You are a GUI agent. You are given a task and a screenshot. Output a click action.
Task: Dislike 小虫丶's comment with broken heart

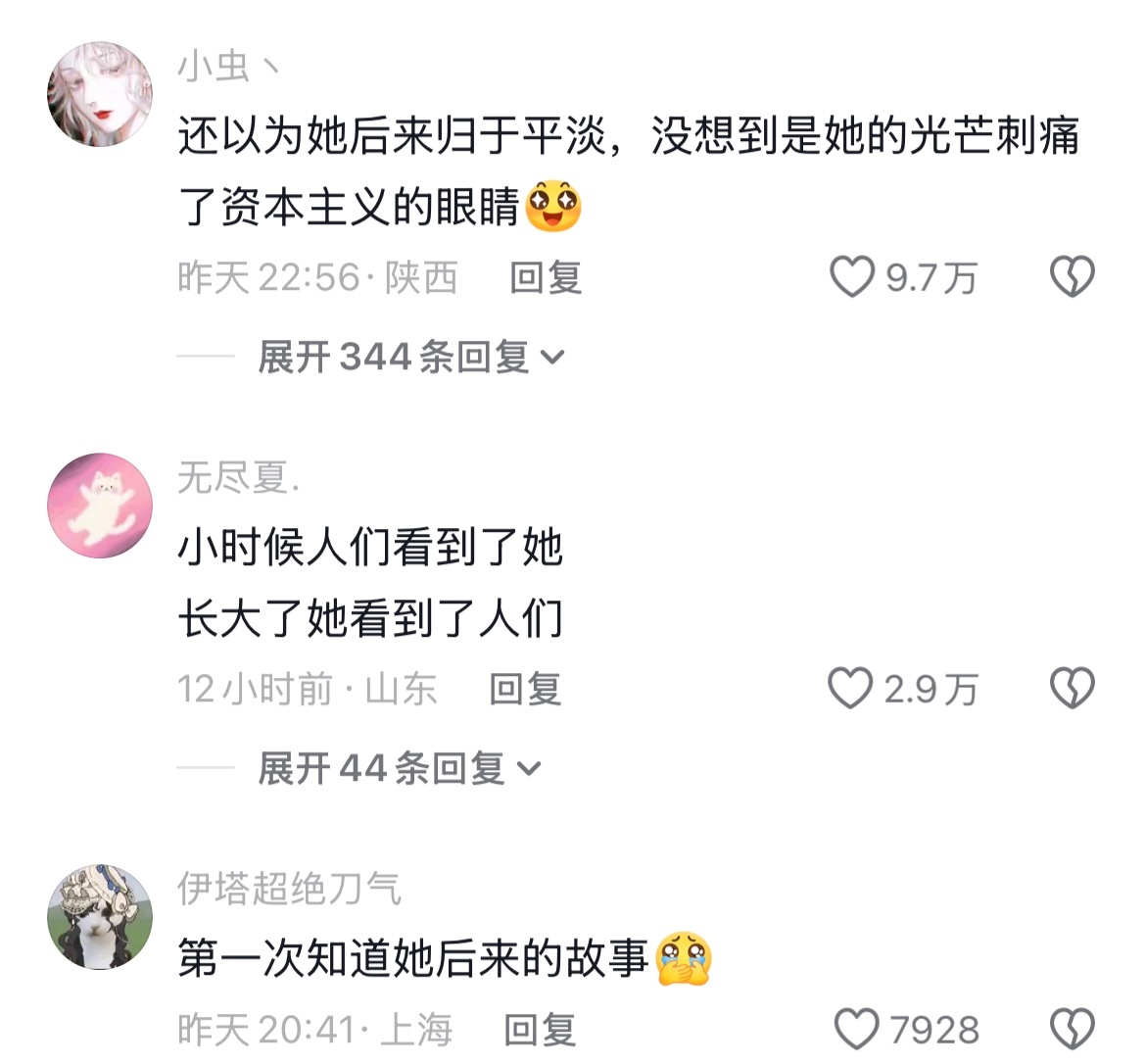[1072, 276]
